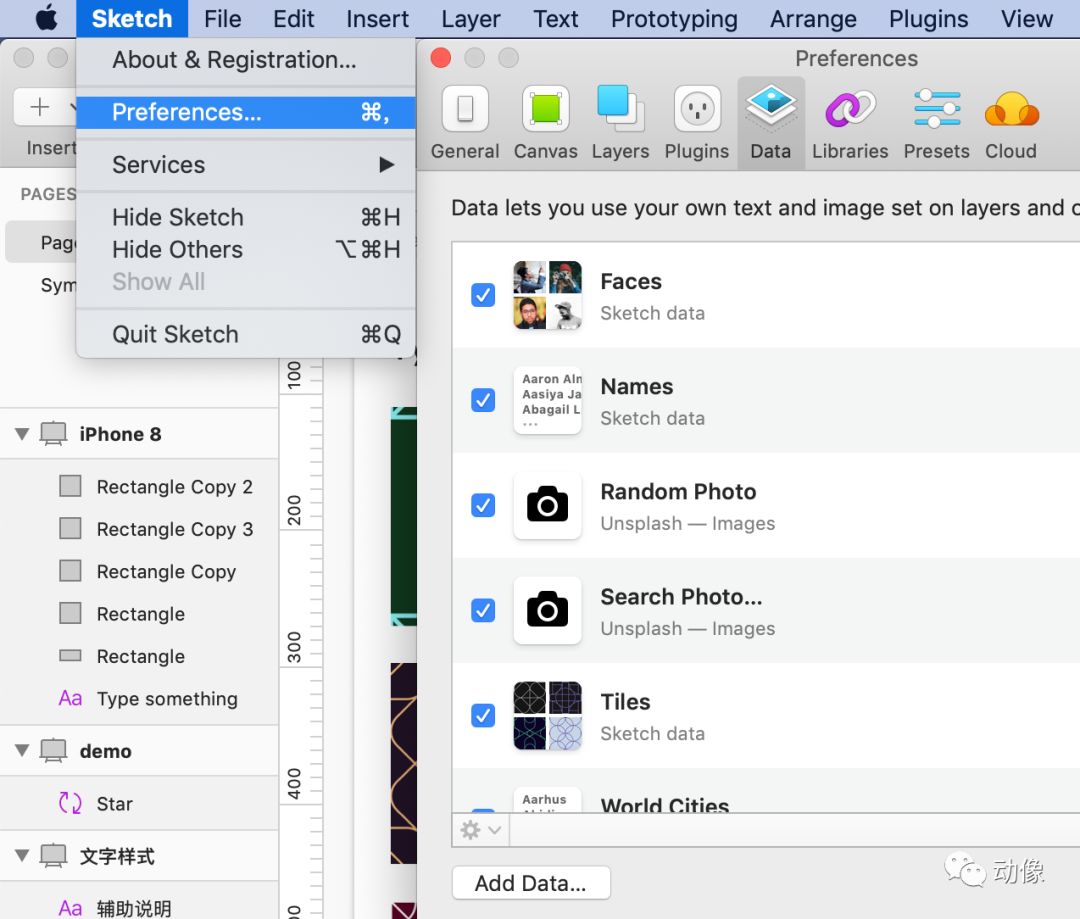Click the Add Data… button

point(531,882)
